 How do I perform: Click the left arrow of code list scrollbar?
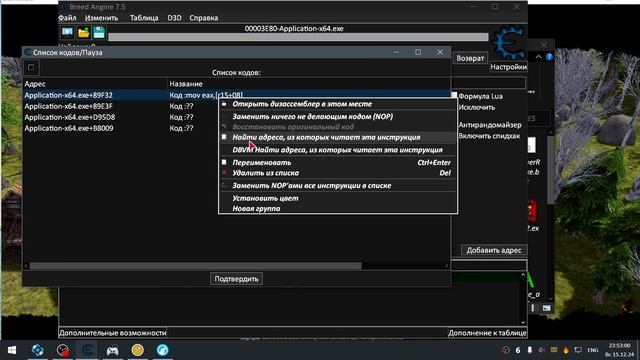point(27,266)
